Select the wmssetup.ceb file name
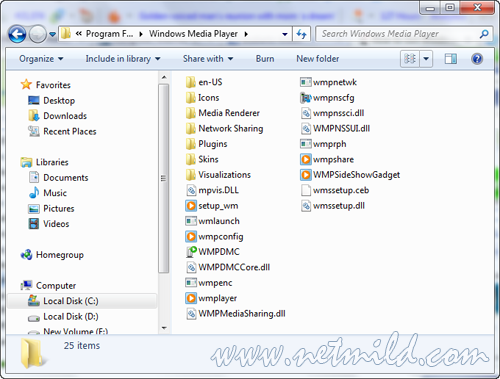Viewport: 500px width, 379px height. (x=341, y=190)
